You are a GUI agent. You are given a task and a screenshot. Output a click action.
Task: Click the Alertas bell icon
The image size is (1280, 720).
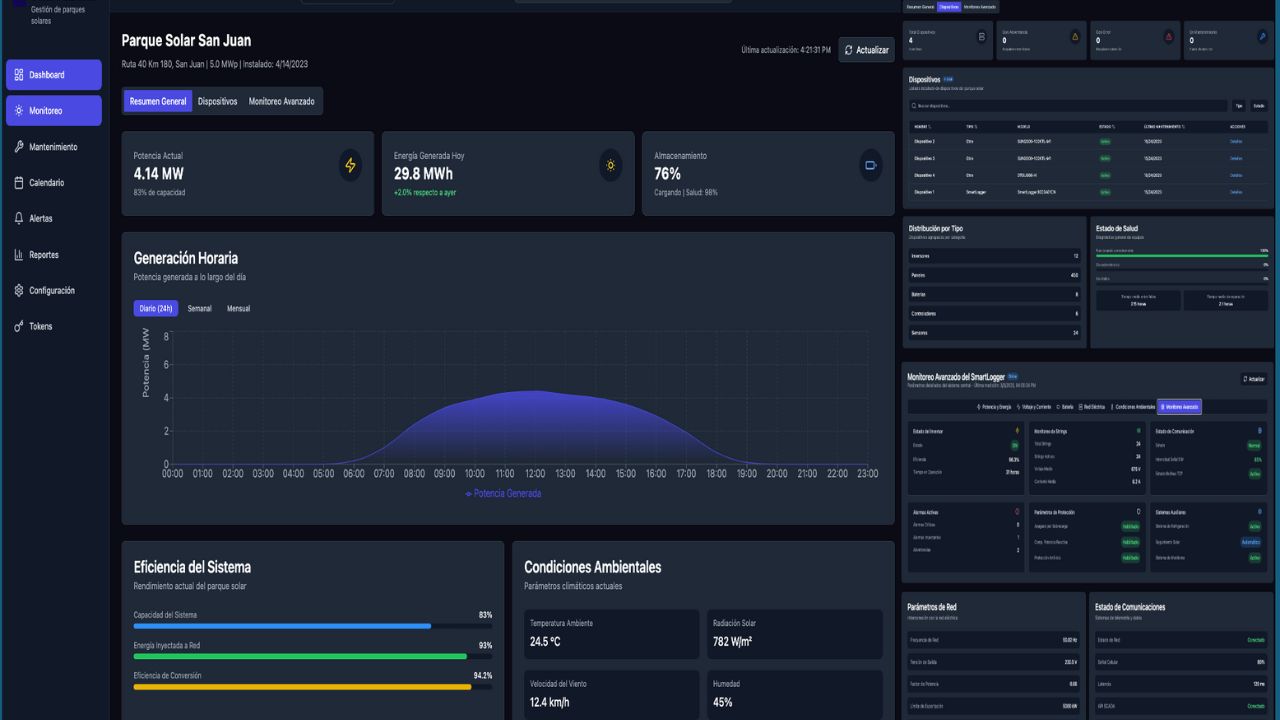tap(19, 218)
